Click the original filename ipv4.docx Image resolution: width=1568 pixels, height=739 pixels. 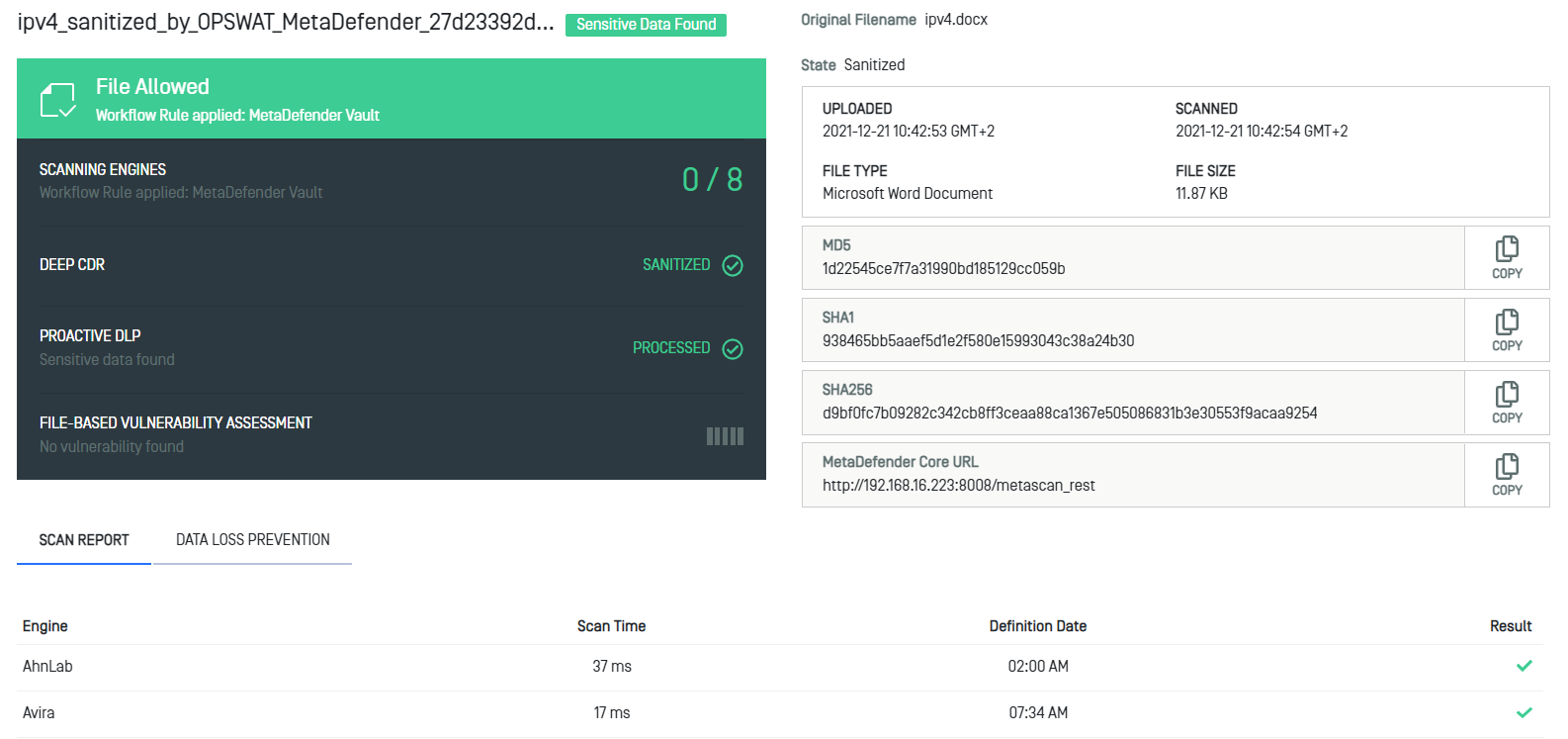coord(956,20)
